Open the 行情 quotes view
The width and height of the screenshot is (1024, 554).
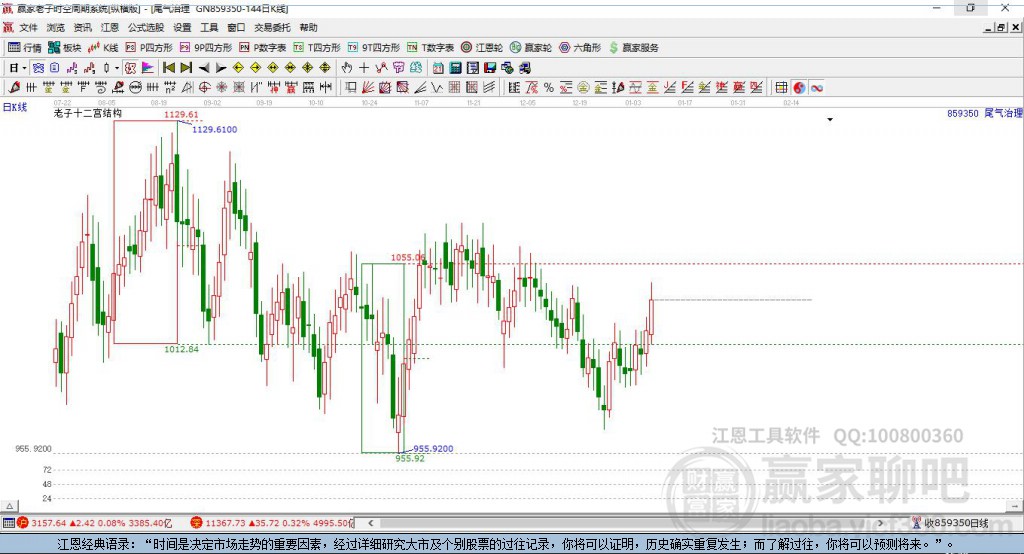[24, 48]
